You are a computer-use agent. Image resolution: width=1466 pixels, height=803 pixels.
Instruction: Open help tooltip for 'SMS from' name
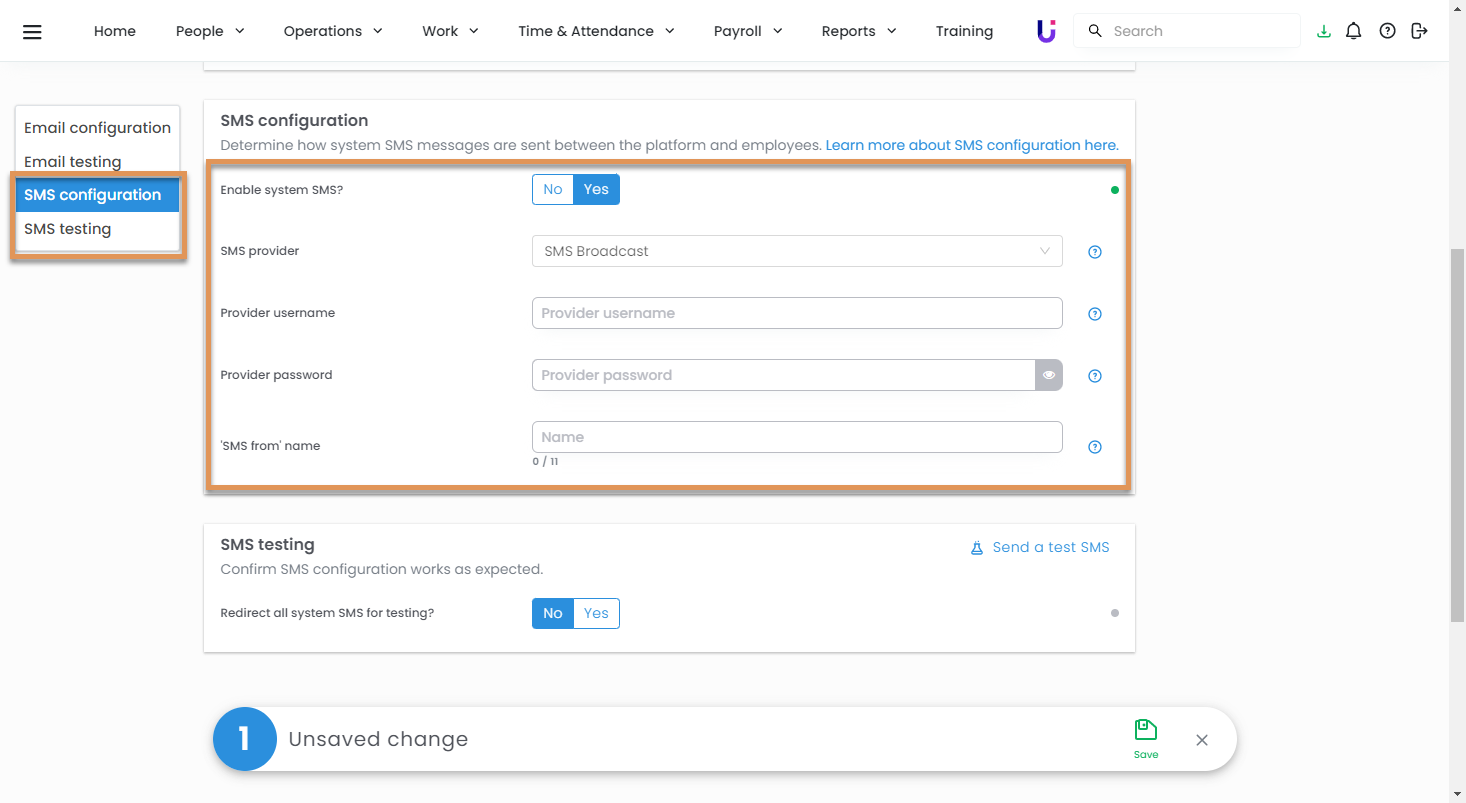click(1095, 447)
